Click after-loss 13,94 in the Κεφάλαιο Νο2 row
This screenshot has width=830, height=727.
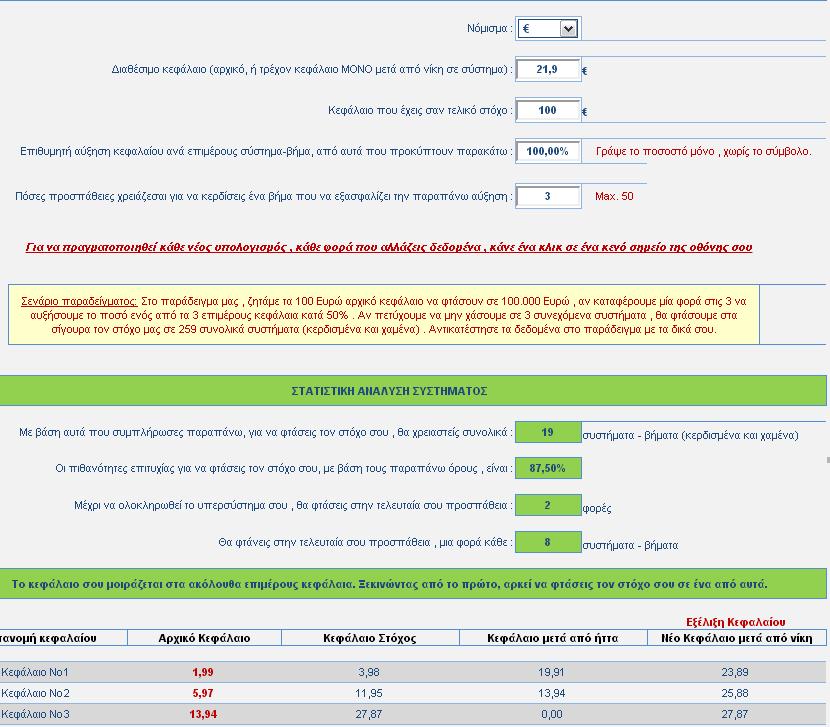point(552,693)
